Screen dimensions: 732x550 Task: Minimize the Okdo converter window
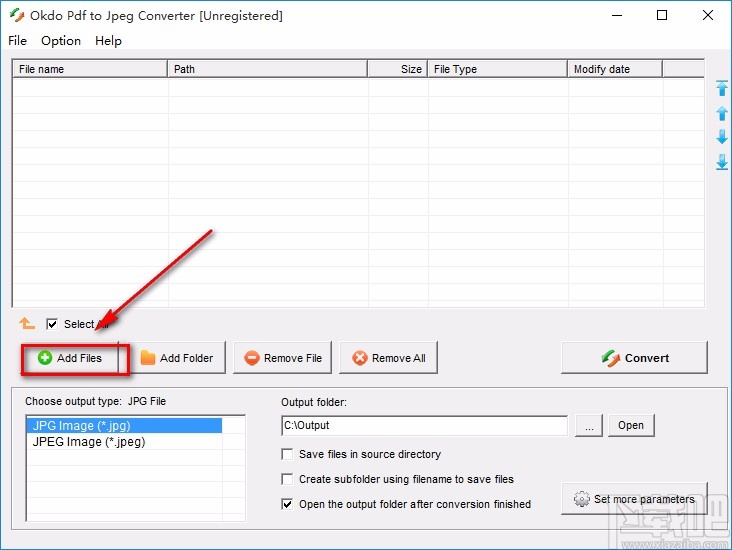coord(617,15)
